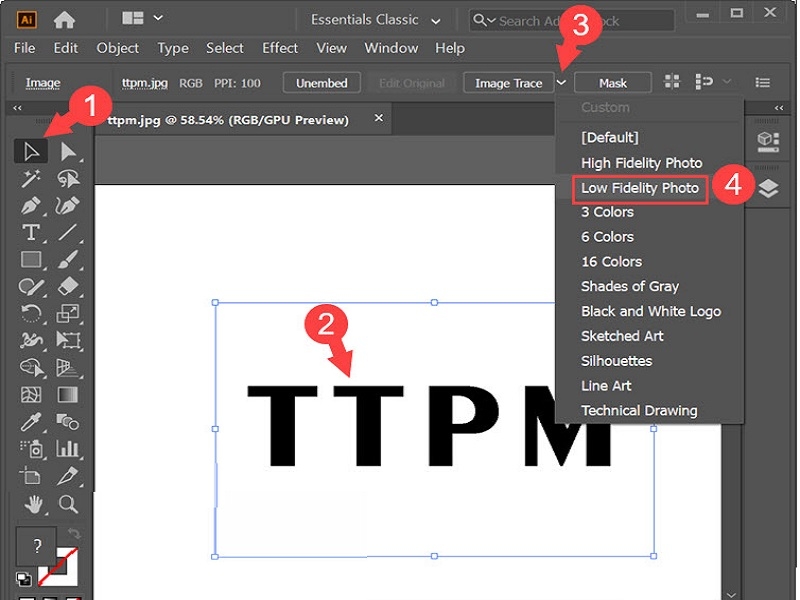Screen dimensions: 800x600
Task: Go to Illustrator Home screen
Action: [x=64, y=20]
